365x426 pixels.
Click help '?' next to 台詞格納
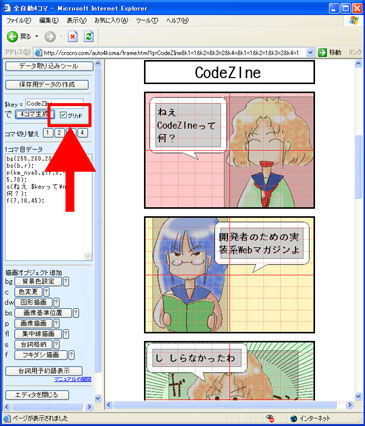coord(57,344)
